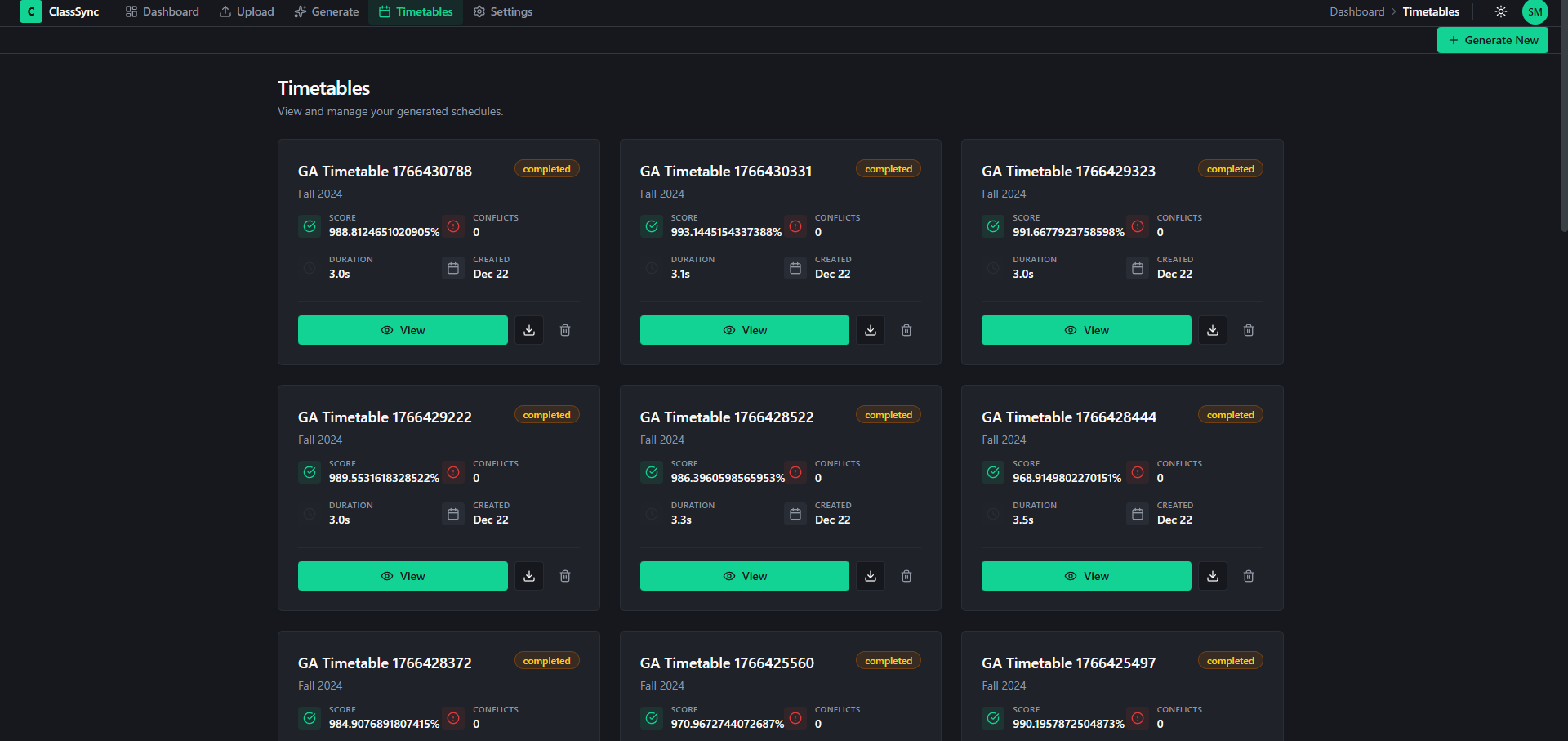Click the score value 968.9149802270151%
The height and width of the screenshot is (741, 1568).
tap(1067, 478)
